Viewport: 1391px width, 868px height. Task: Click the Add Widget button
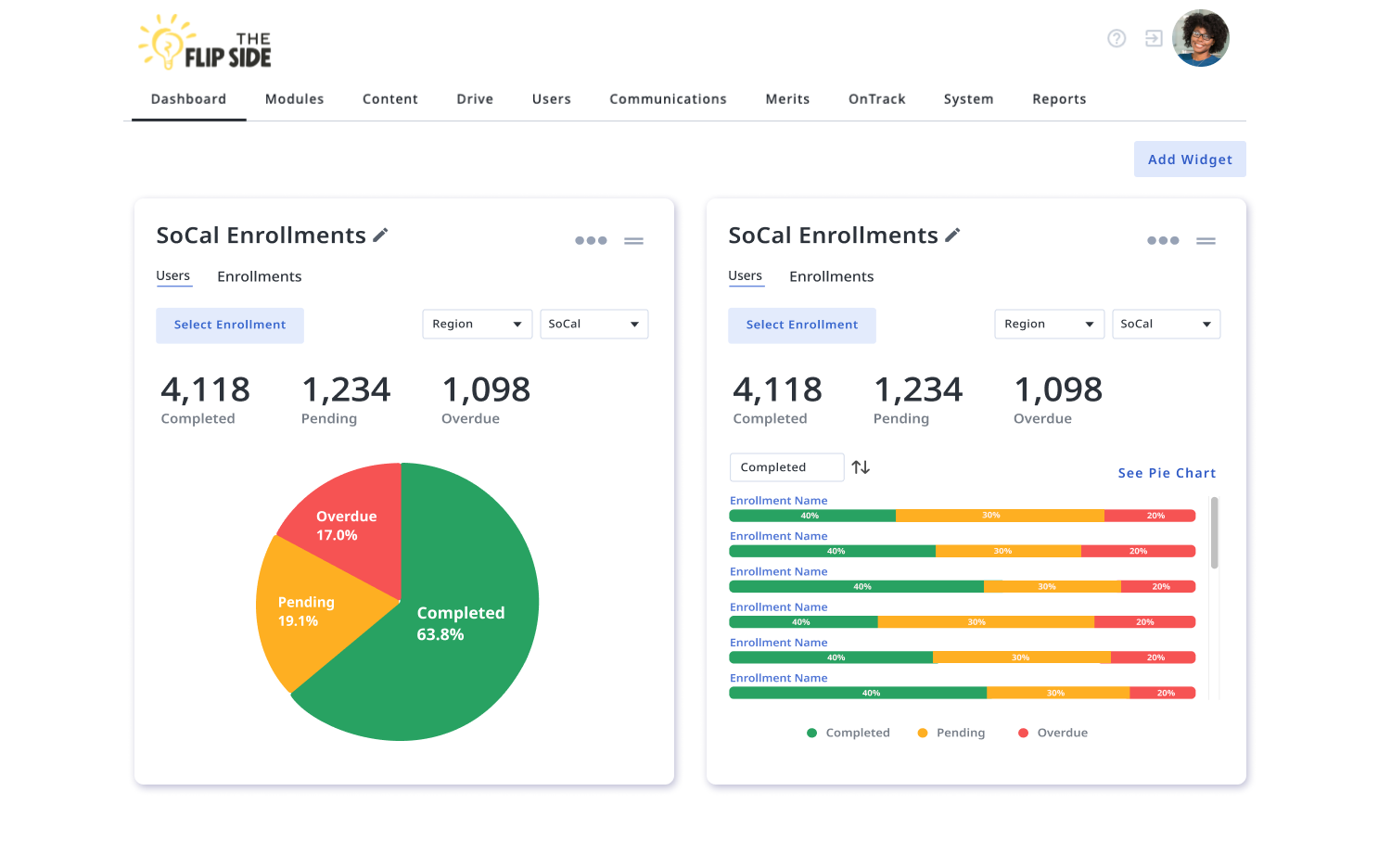[1190, 159]
